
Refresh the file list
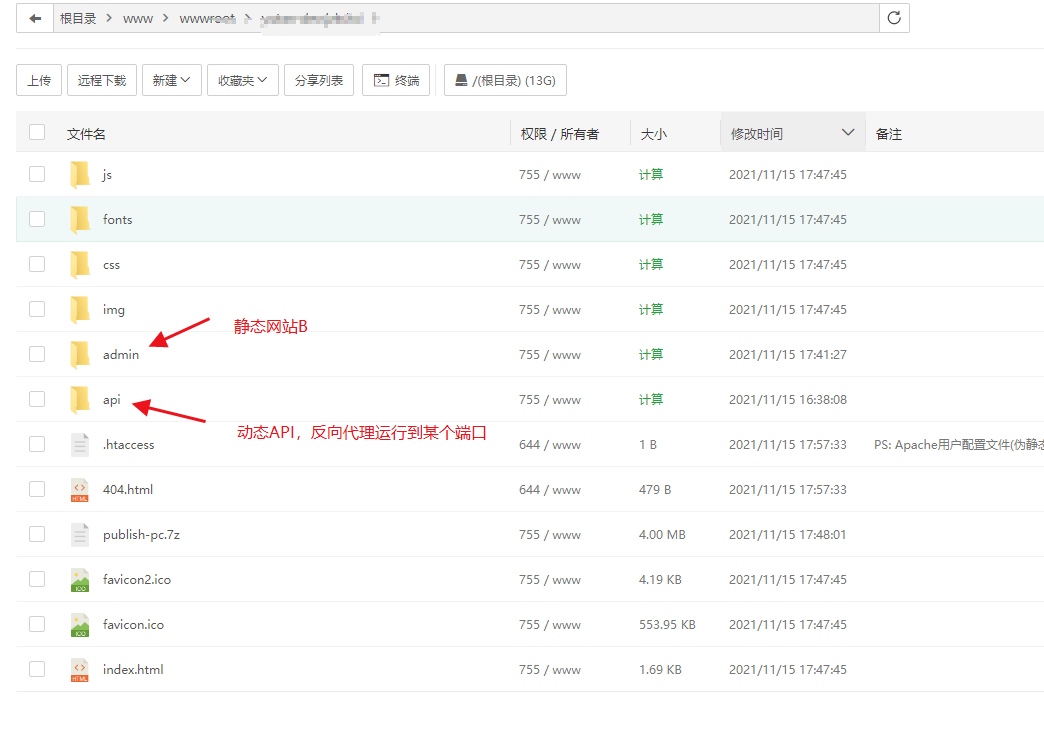(894, 18)
